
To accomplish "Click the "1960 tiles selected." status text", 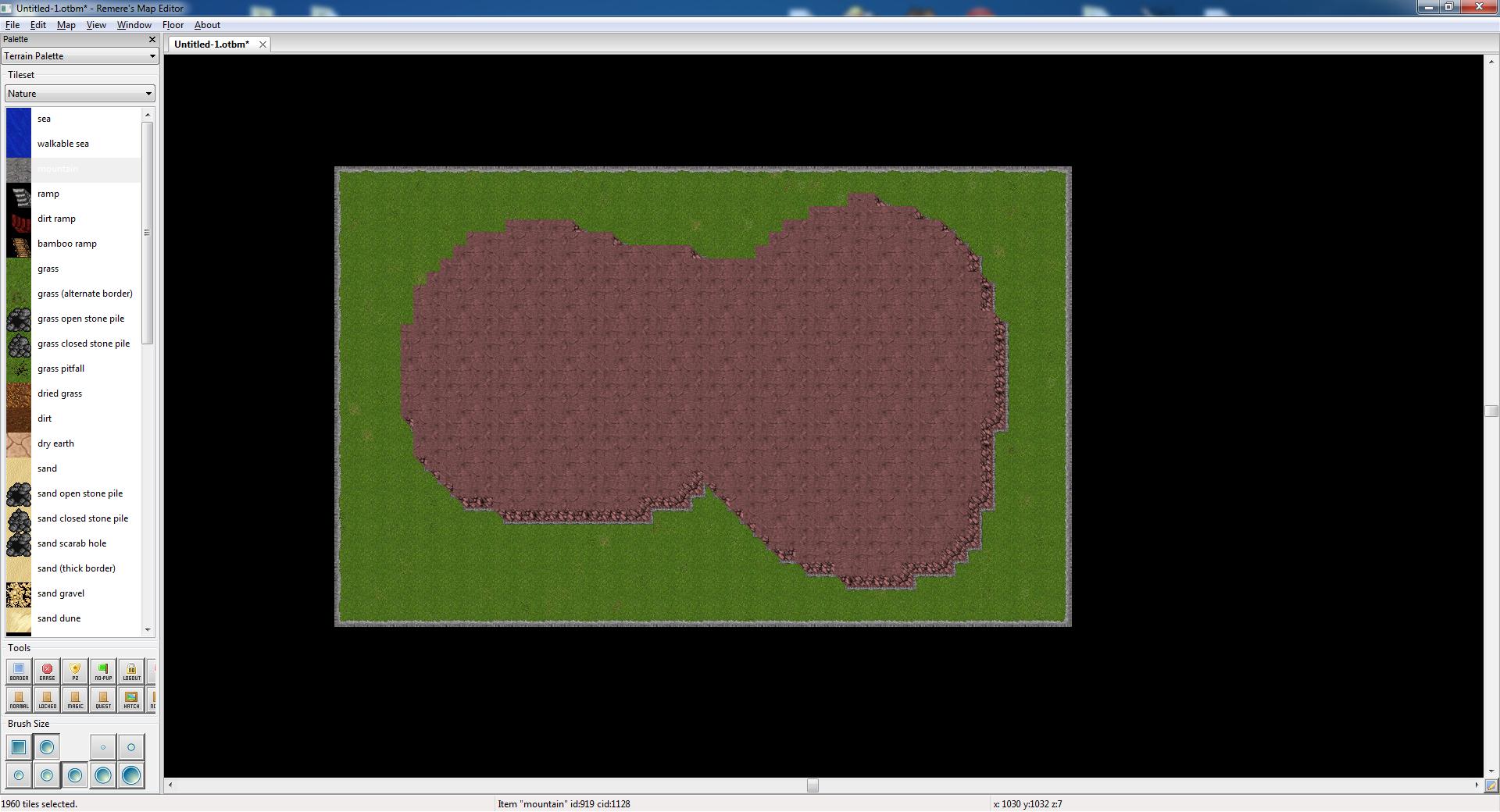I will pyautogui.click(x=39, y=804).
